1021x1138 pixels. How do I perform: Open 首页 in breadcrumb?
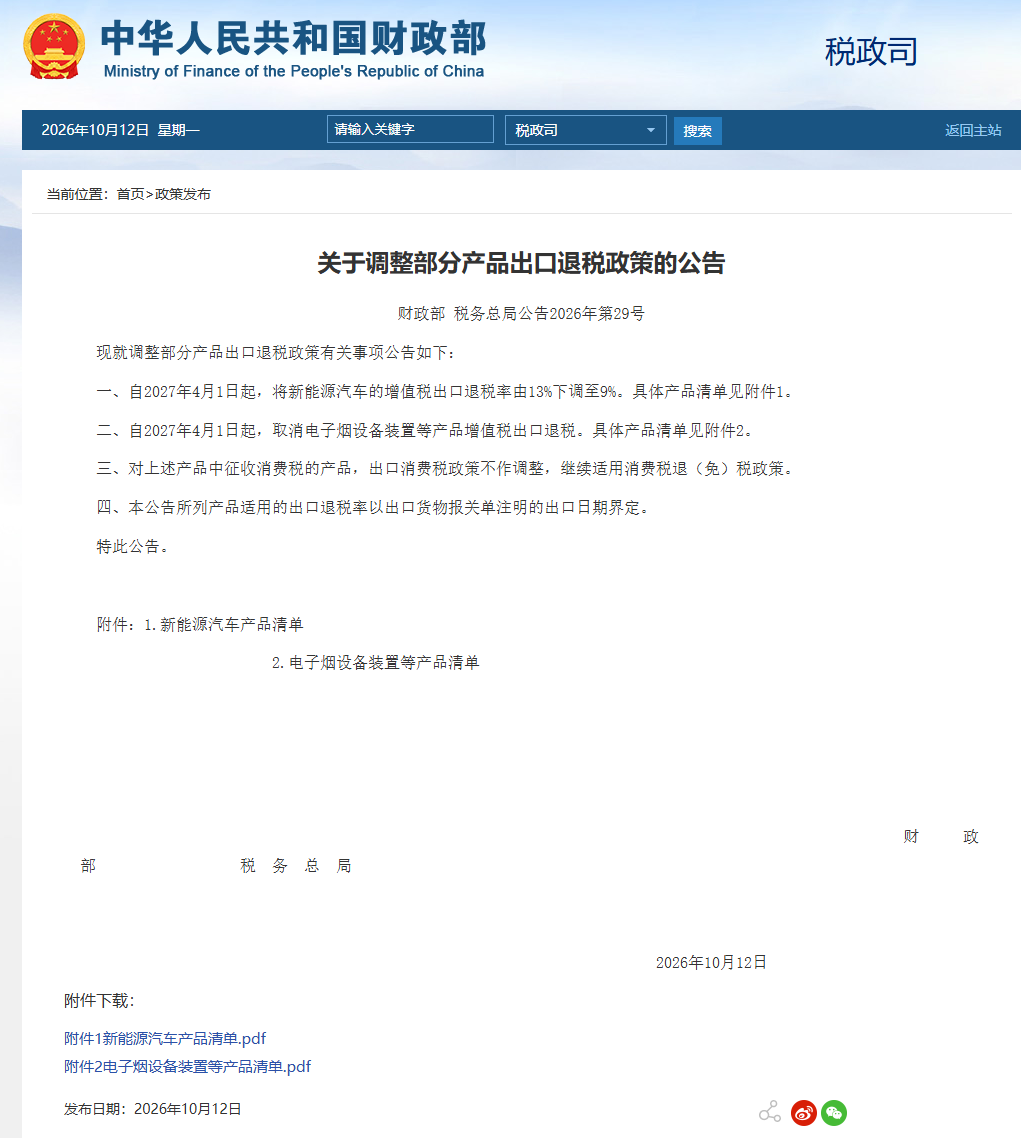pos(131,194)
